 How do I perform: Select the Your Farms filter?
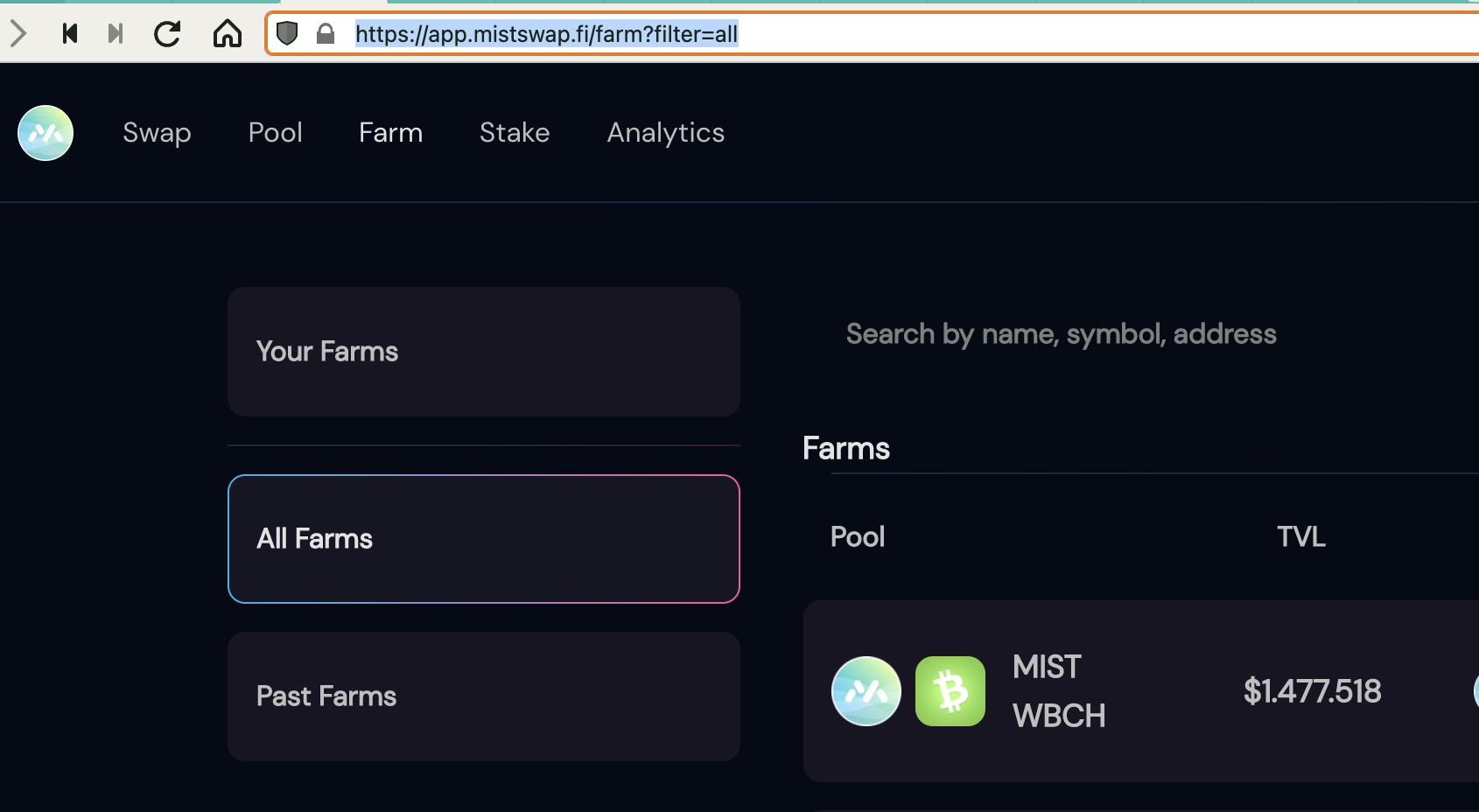pos(484,352)
